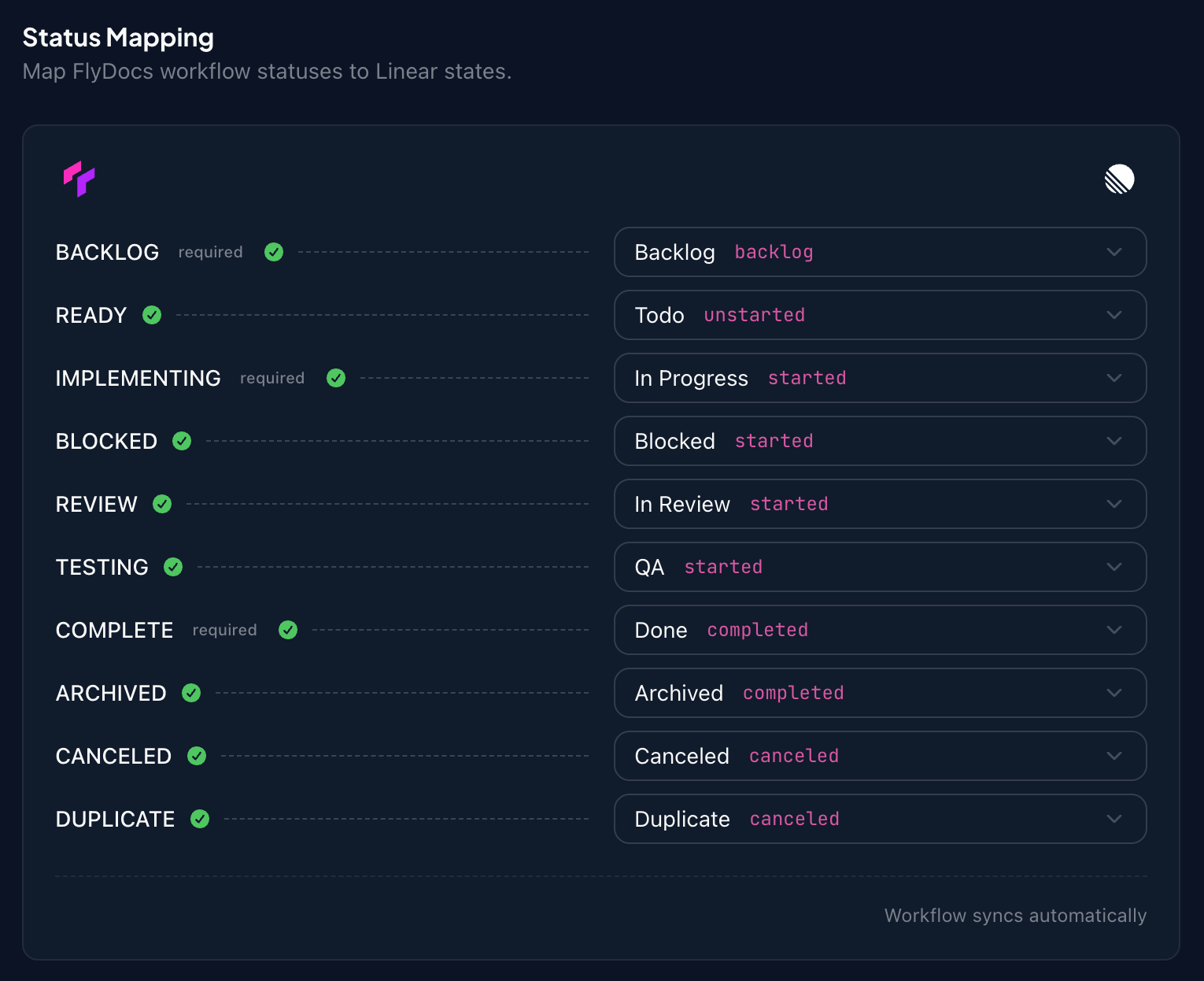The width and height of the screenshot is (1204, 981).
Task: Click green checkmark next to BLOCKED
Action: 182,441
